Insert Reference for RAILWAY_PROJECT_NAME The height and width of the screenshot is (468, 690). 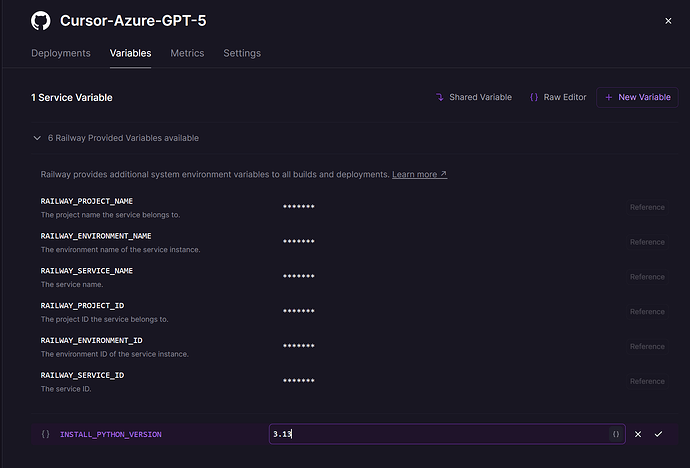click(646, 207)
